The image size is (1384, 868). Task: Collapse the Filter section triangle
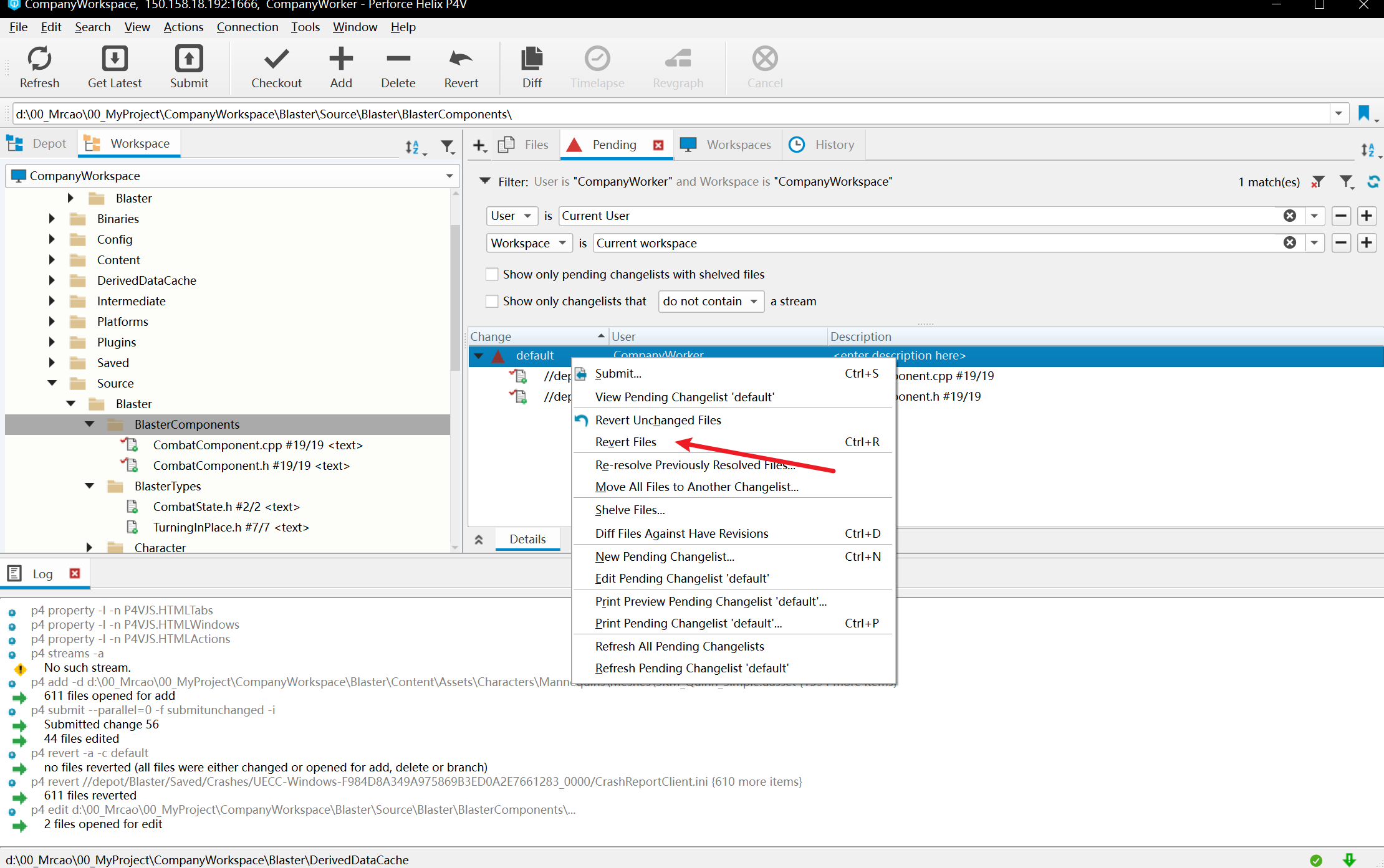tap(484, 181)
